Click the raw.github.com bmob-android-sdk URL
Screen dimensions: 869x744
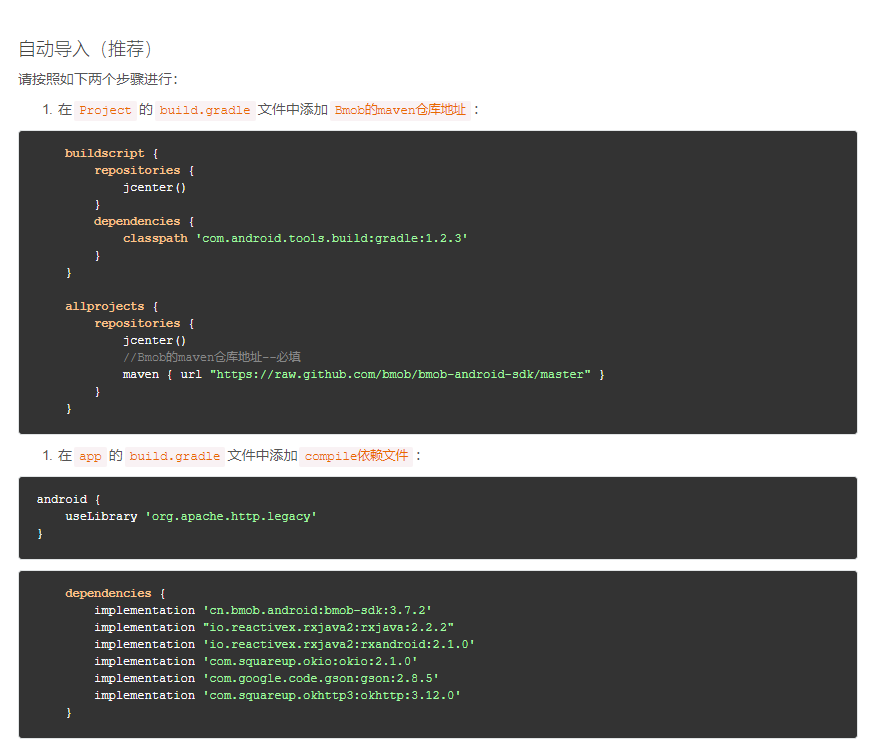coord(400,375)
